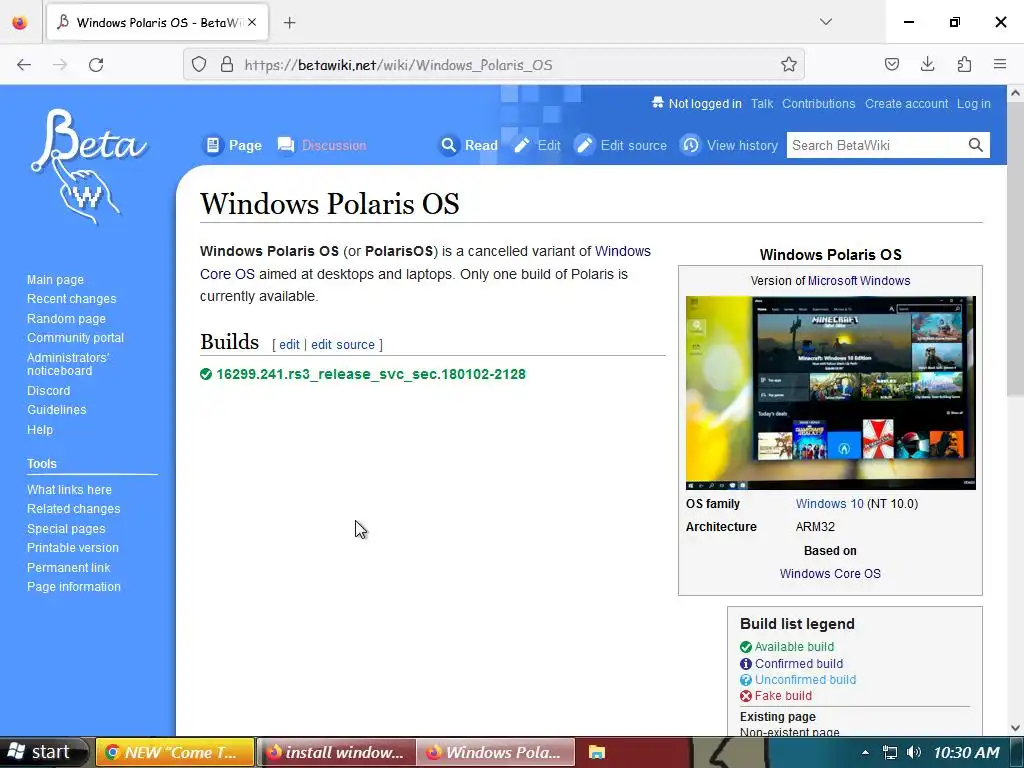The width and height of the screenshot is (1024, 768).
Task: Click the search magnifier in BetaWiki search box
Action: point(975,145)
